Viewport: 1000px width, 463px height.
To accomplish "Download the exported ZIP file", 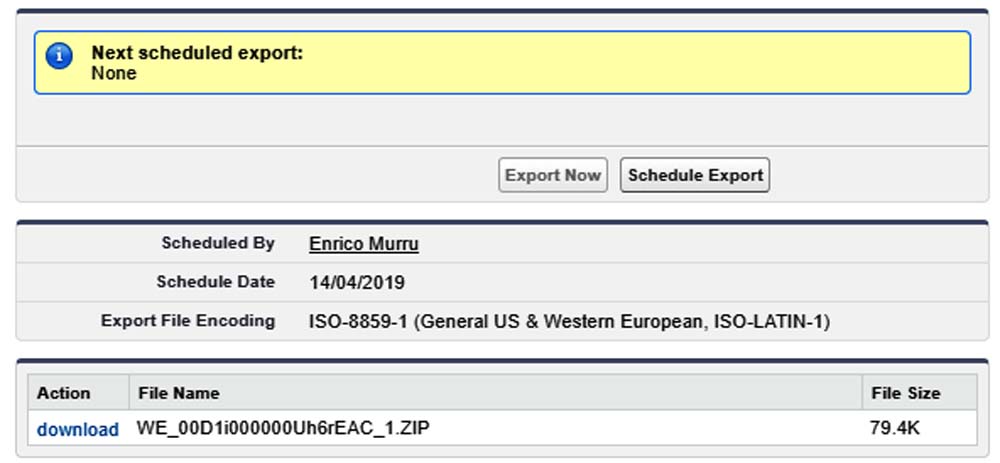I will tap(78, 429).
